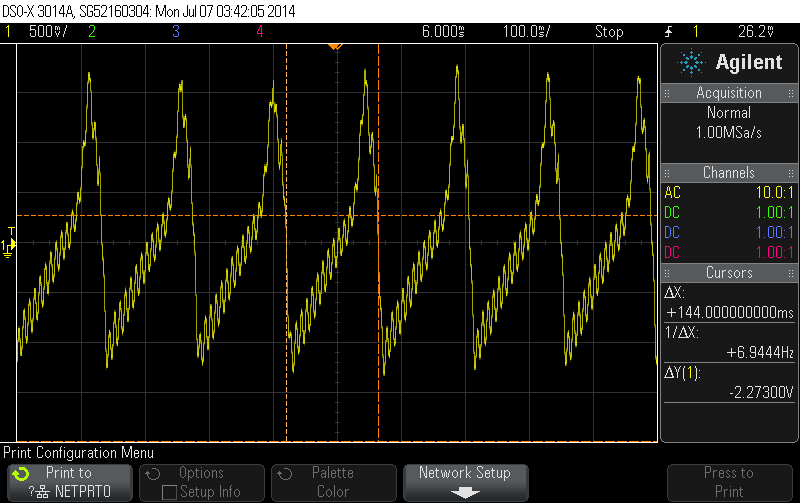Screen dimensions: 800x503
Task: Click the Agilent logo icon
Action: point(691,63)
